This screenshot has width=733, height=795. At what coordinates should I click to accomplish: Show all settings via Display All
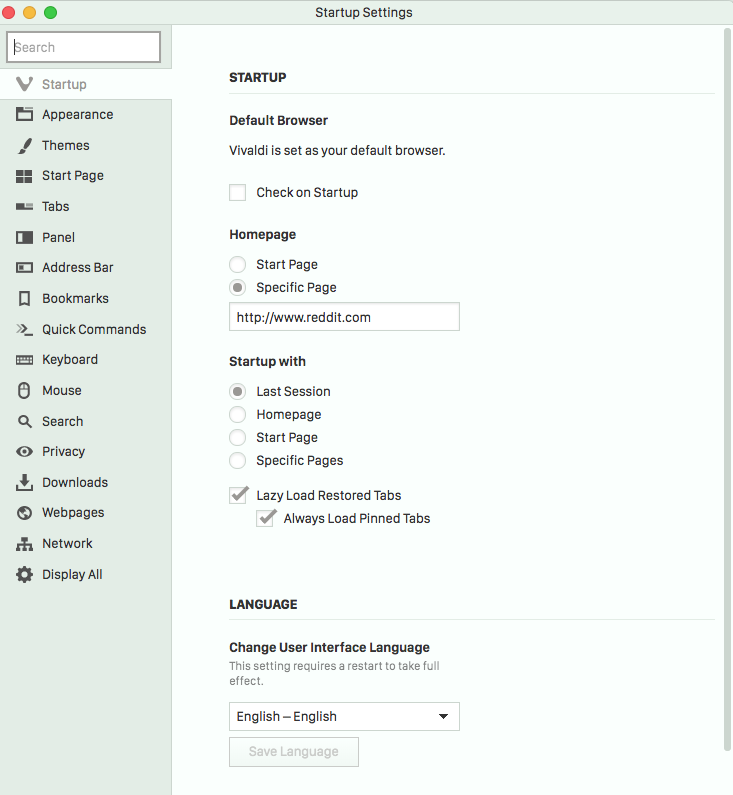click(86, 574)
